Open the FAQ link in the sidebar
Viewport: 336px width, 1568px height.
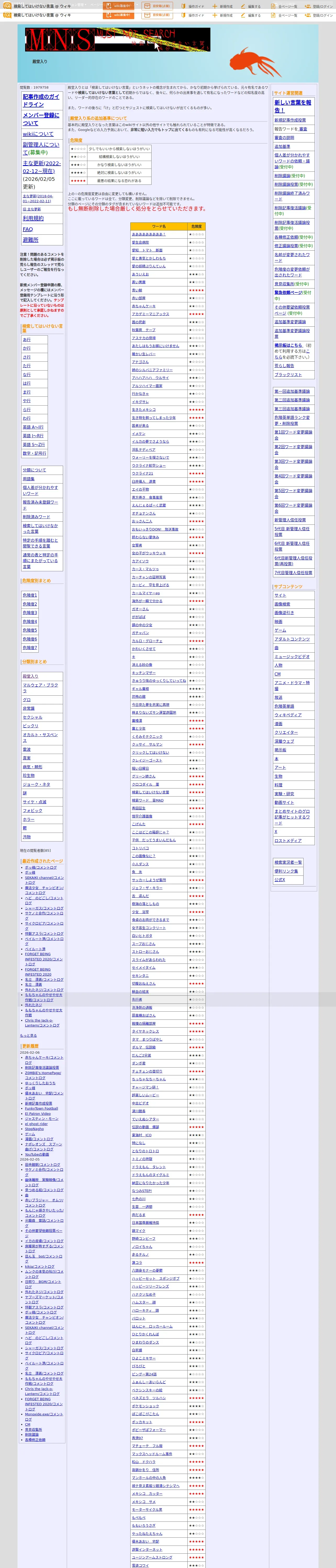[x=27, y=229]
